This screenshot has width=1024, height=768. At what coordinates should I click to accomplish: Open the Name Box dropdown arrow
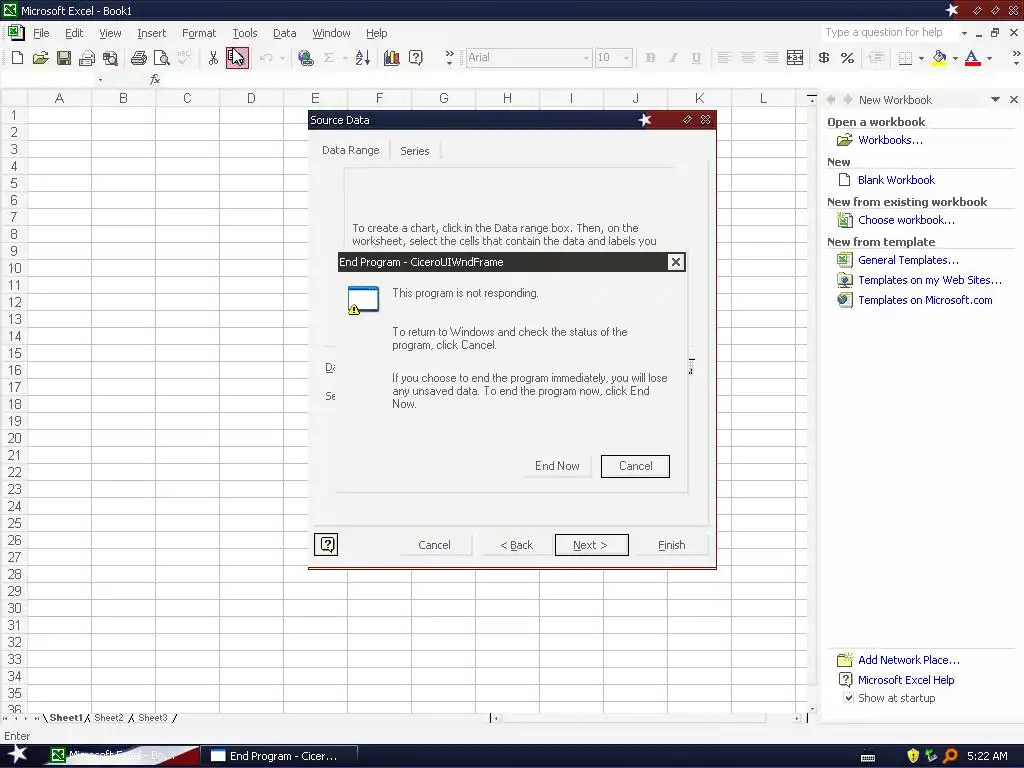(100, 80)
